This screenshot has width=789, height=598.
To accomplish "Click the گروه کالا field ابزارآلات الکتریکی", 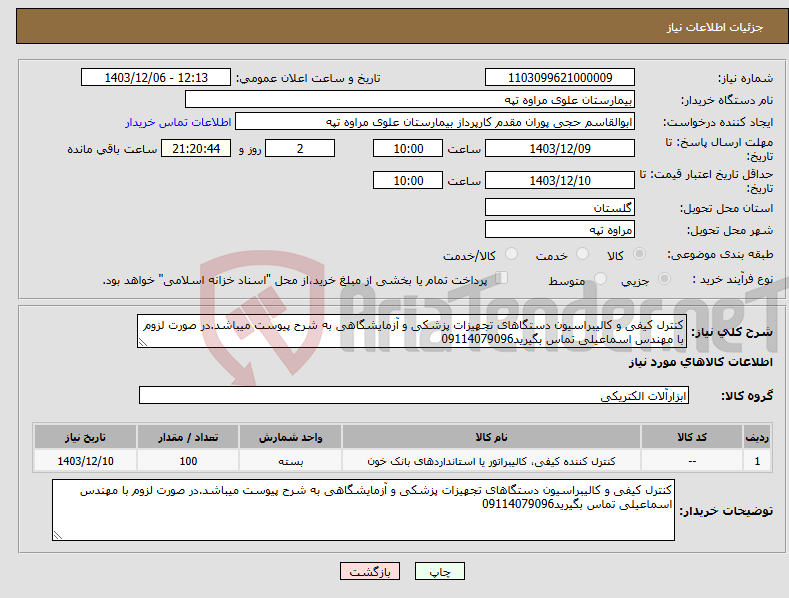I will [414, 395].
